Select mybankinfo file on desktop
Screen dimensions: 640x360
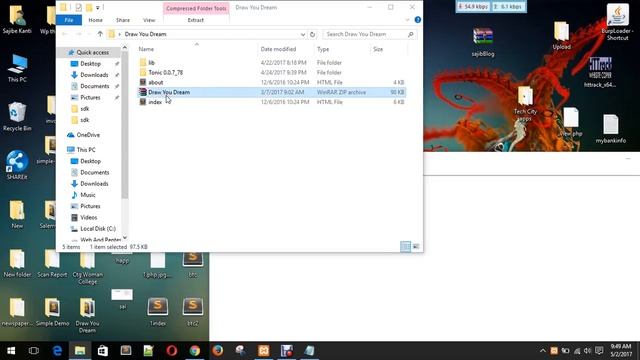click(611, 129)
